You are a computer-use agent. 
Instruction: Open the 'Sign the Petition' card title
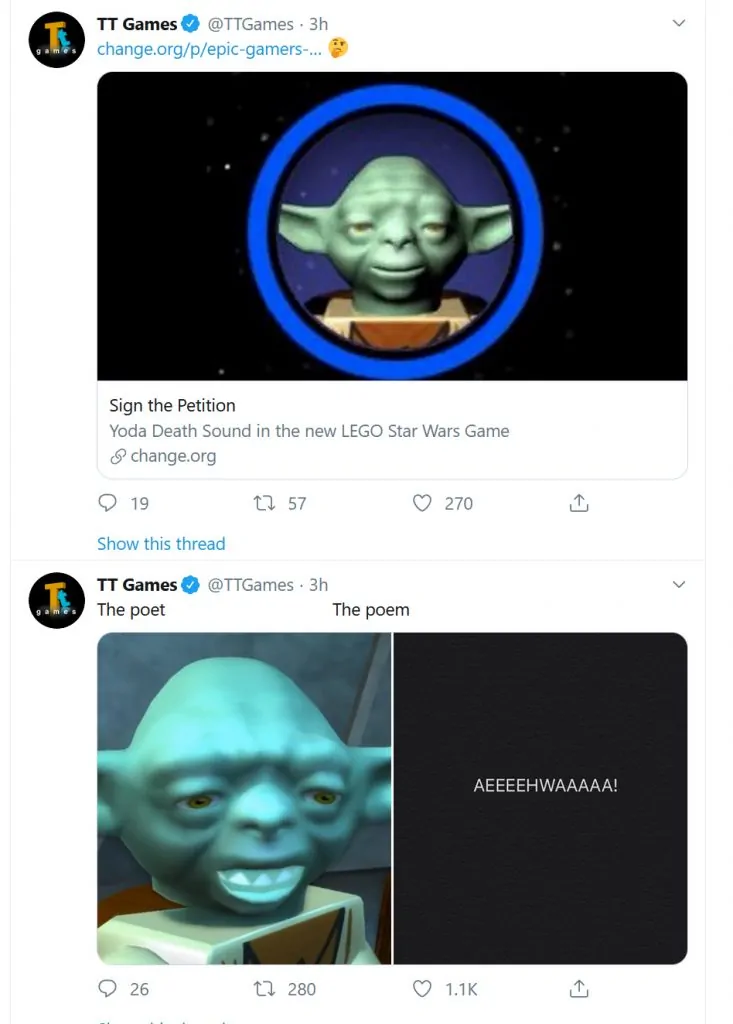pyautogui.click(x=172, y=405)
